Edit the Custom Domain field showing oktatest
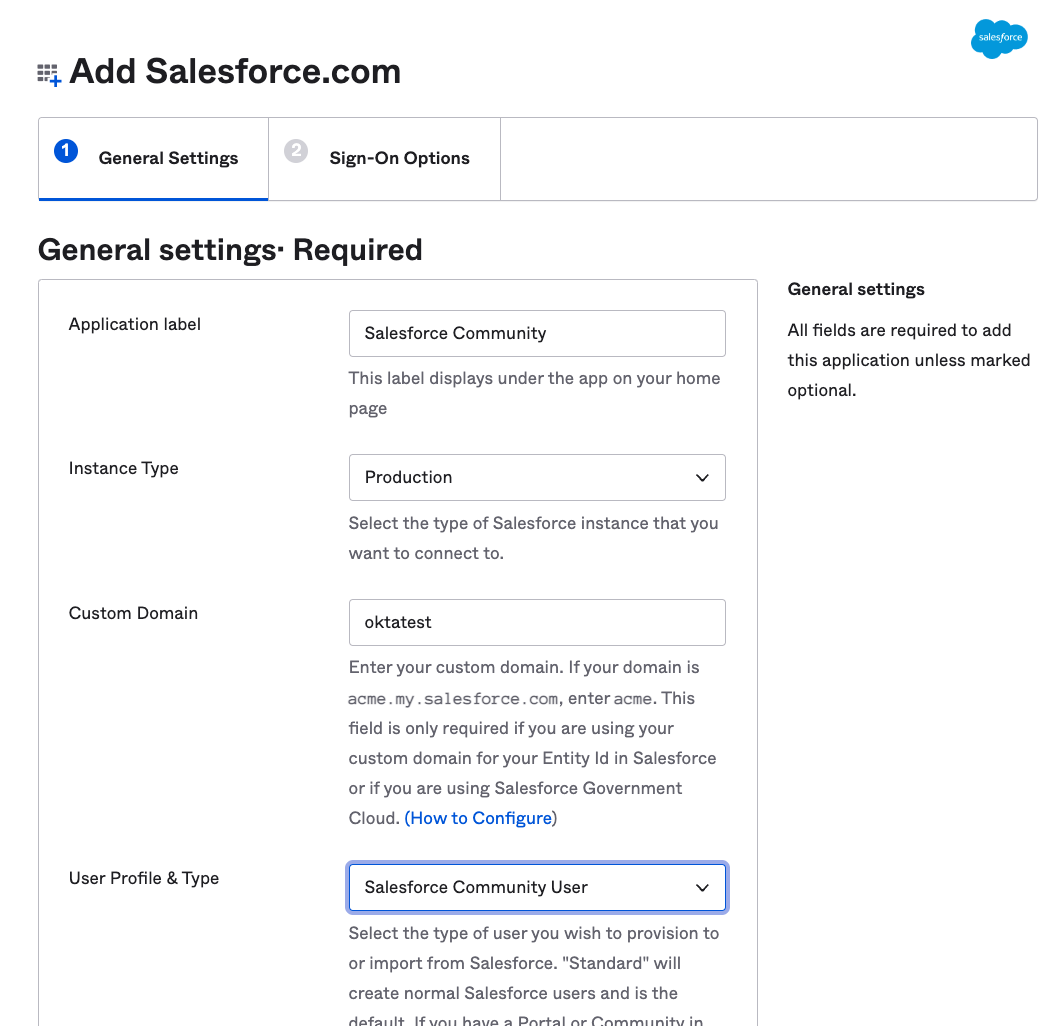This screenshot has height=1026, width=1064. [537, 622]
